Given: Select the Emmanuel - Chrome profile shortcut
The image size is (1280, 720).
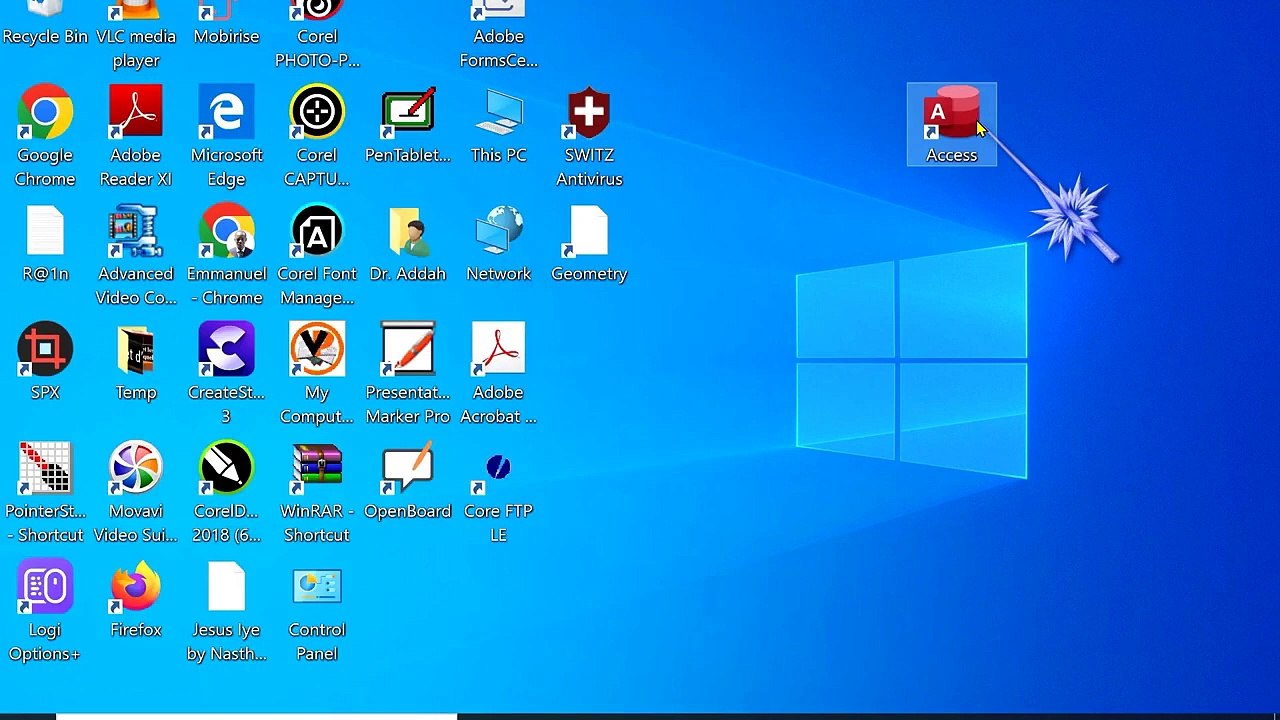Looking at the screenshot, I should 226,256.
